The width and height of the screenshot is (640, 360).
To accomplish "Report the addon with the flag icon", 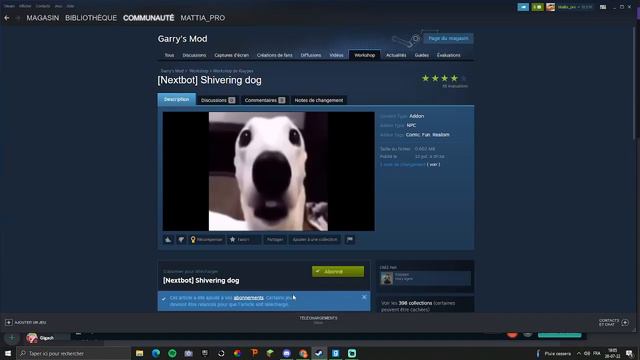I will point(350,240).
